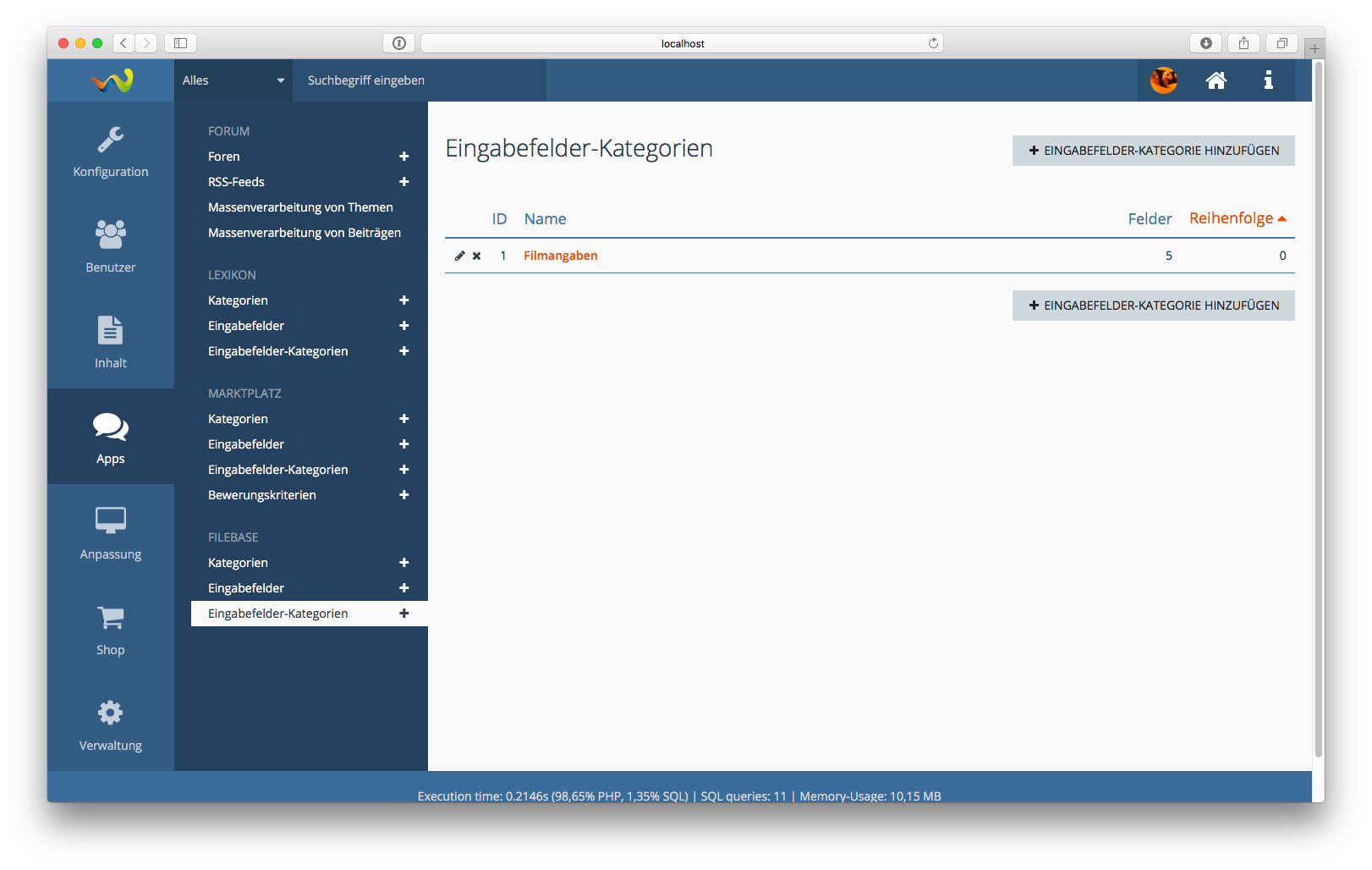This screenshot has height=870, width=1372.
Task: Click plus icon next to Foren
Action: point(404,157)
